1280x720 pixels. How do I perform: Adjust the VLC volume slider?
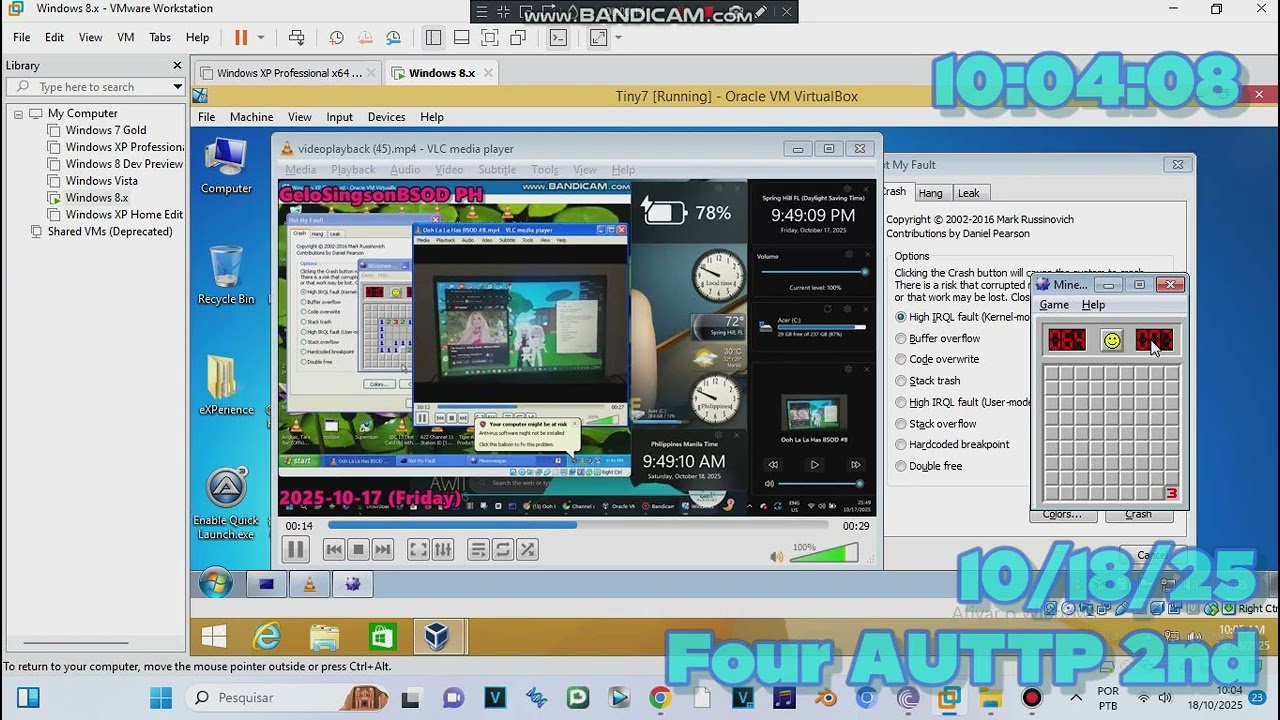pos(824,554)
